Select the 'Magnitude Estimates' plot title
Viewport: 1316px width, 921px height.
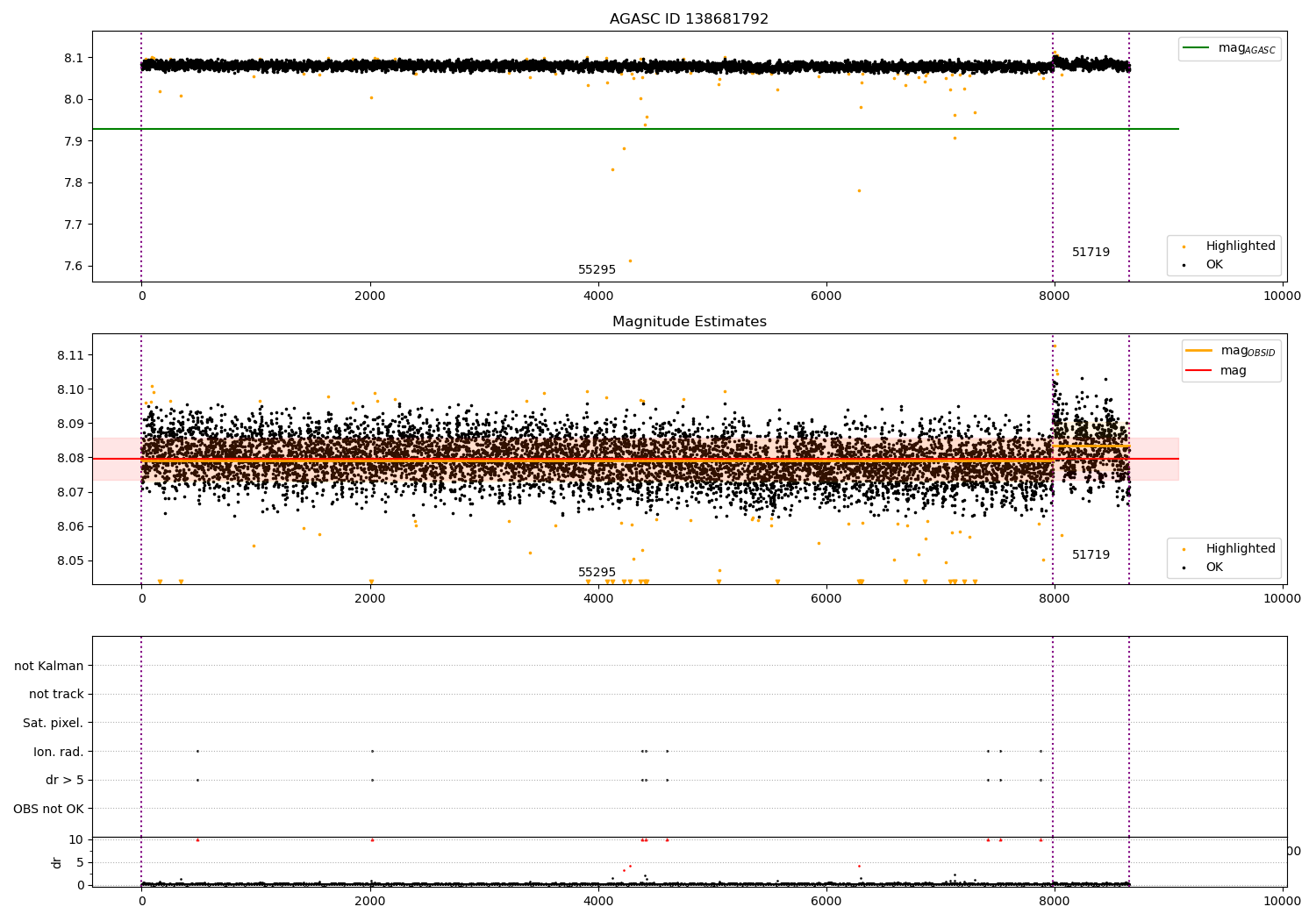click(689, 322)
